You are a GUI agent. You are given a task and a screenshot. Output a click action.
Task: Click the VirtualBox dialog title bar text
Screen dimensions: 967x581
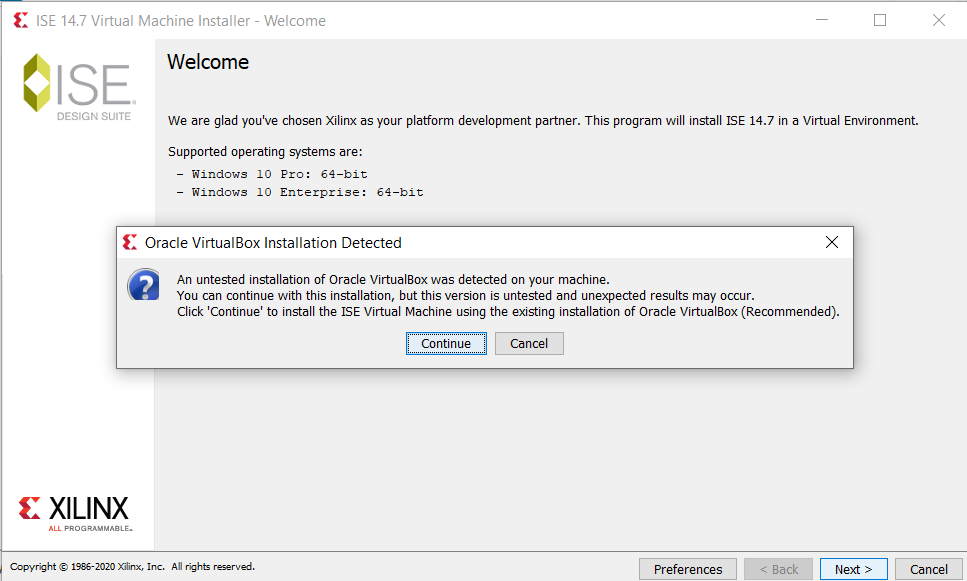273,243
